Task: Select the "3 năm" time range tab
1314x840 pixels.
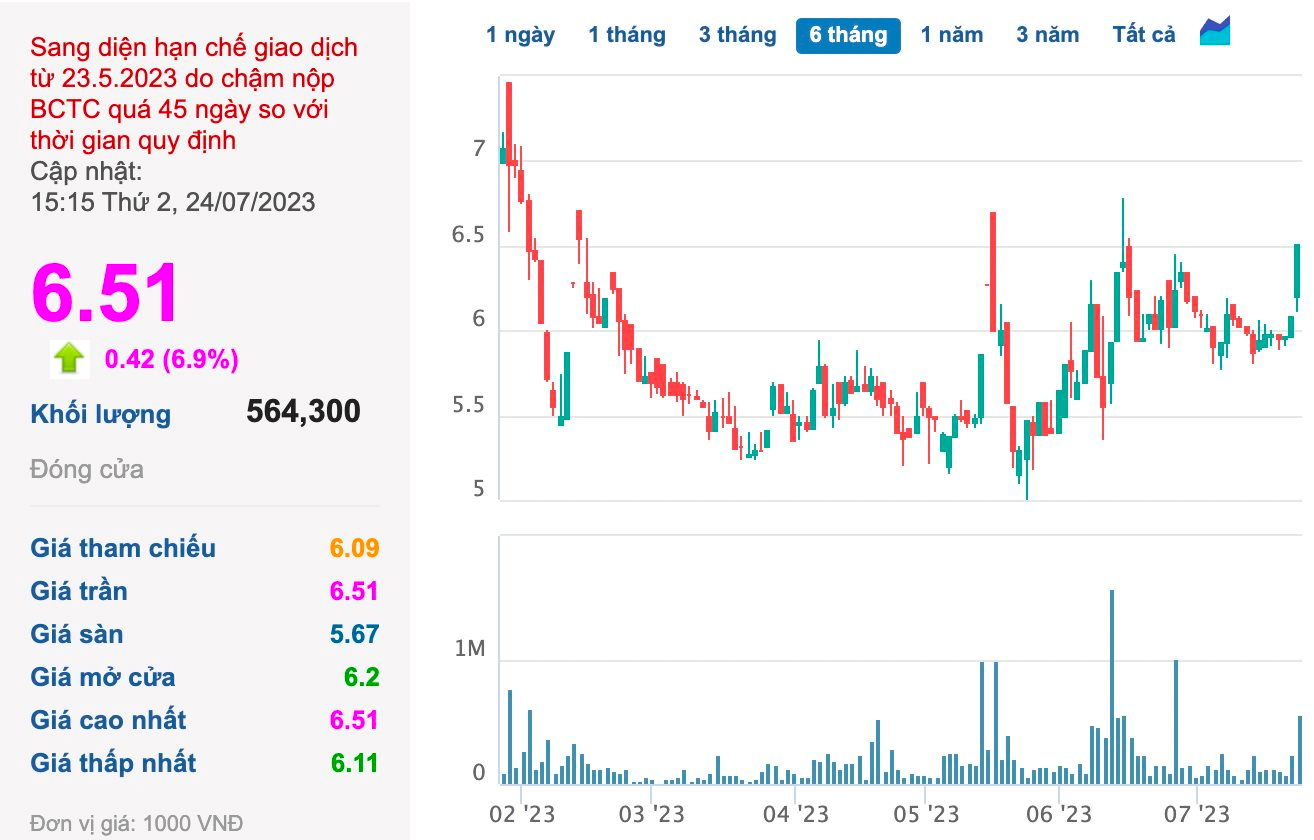Action: [x=1048, y=35]
